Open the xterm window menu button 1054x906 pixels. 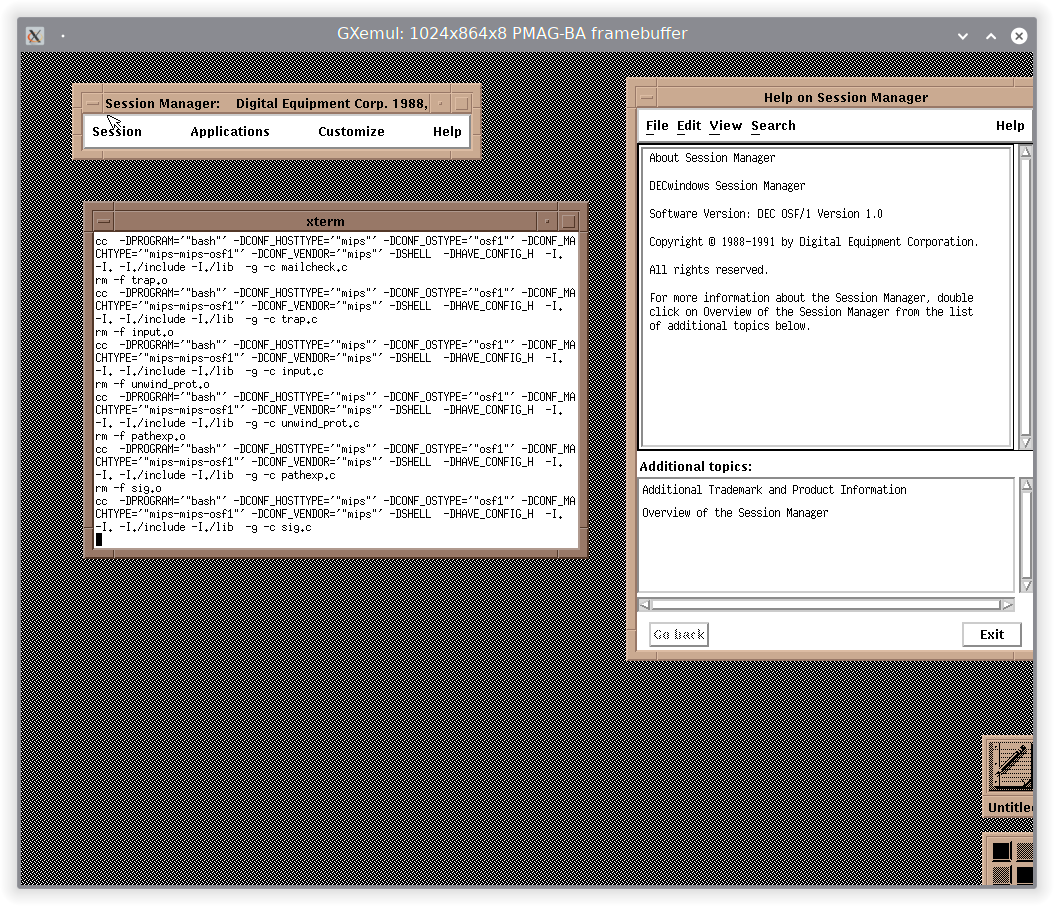(104, 221)
